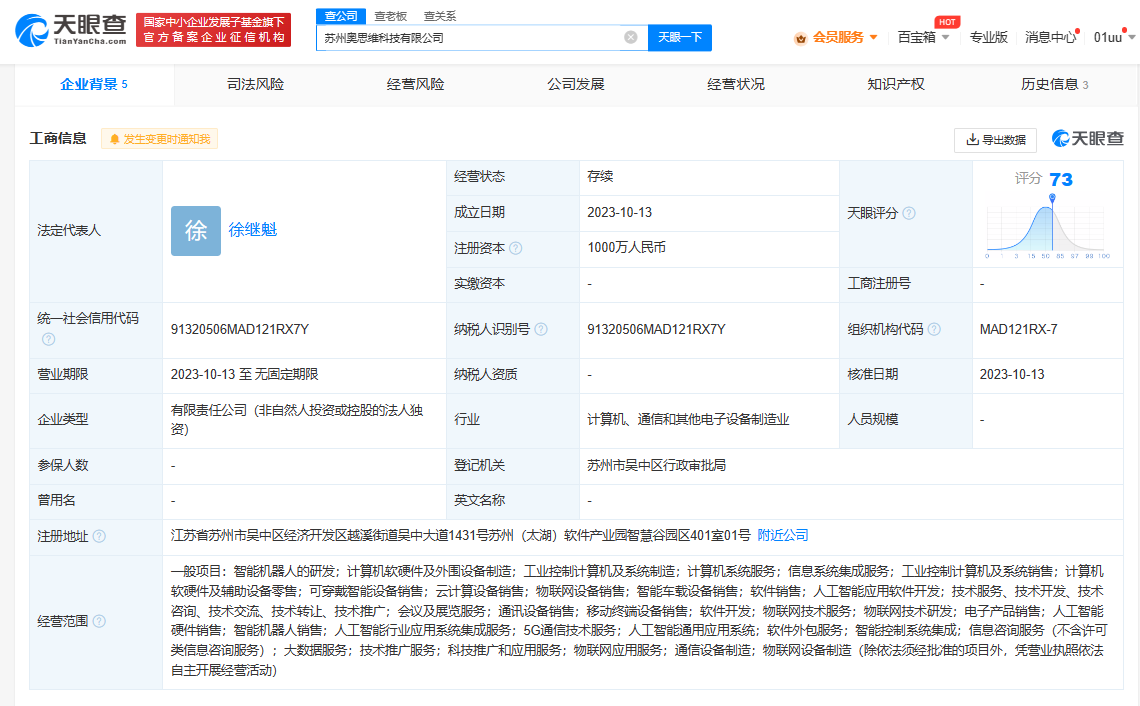Viewport: 1140px width, 706px height.
Task: Select the 公司发展 tab
Action: click(576, 84)
